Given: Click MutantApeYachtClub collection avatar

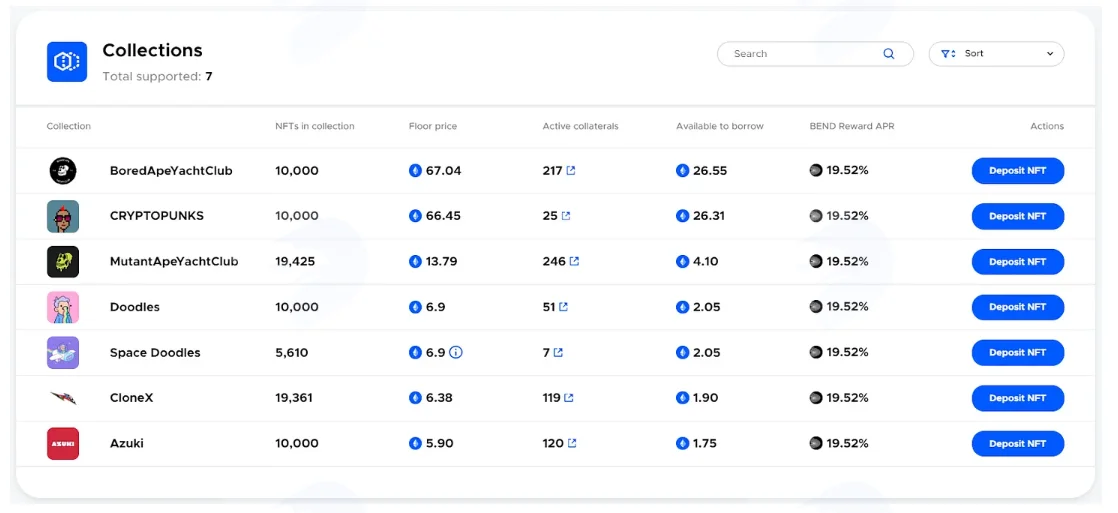Looking at the screenshot, I should click(x=63, y=262).
